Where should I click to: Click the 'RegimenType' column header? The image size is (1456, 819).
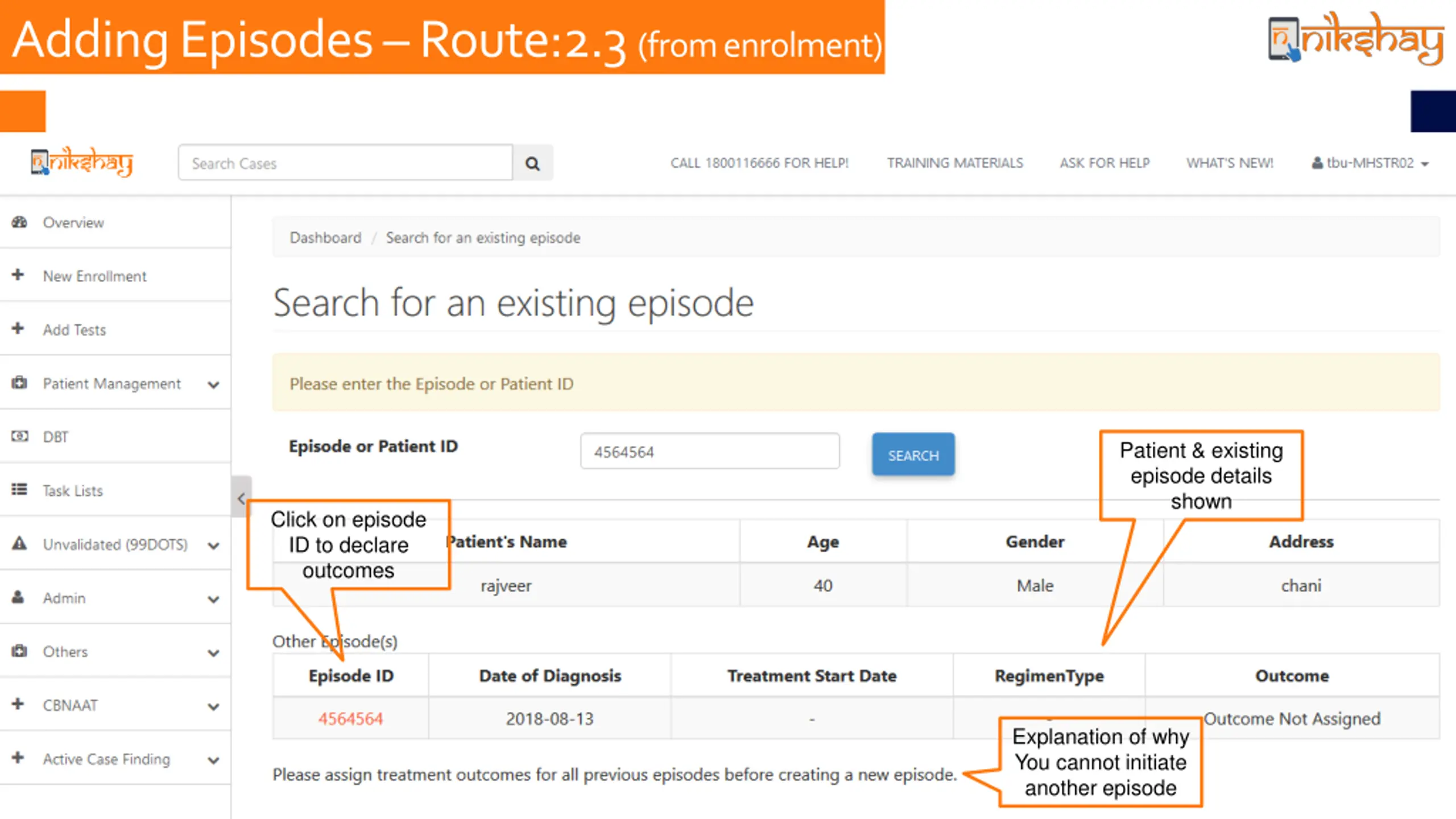coord(1049,676)
